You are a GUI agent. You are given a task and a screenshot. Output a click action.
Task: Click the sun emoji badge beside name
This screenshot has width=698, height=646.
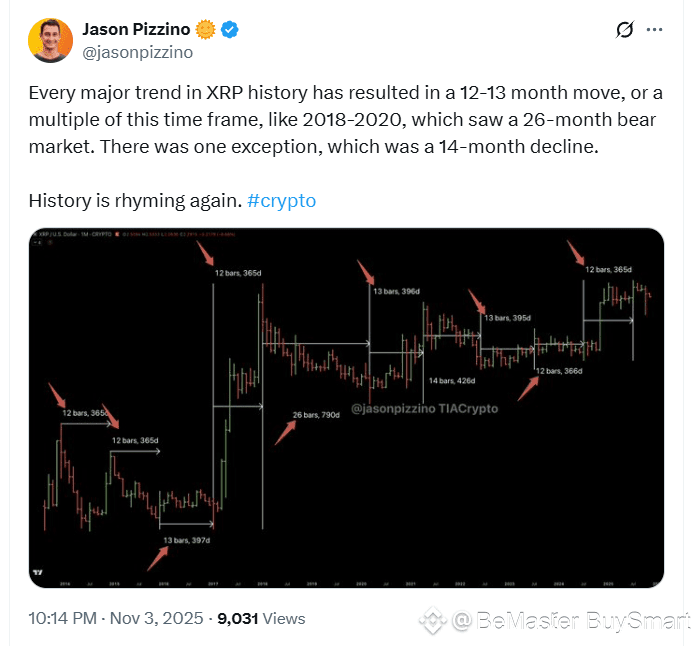(205, 30)
